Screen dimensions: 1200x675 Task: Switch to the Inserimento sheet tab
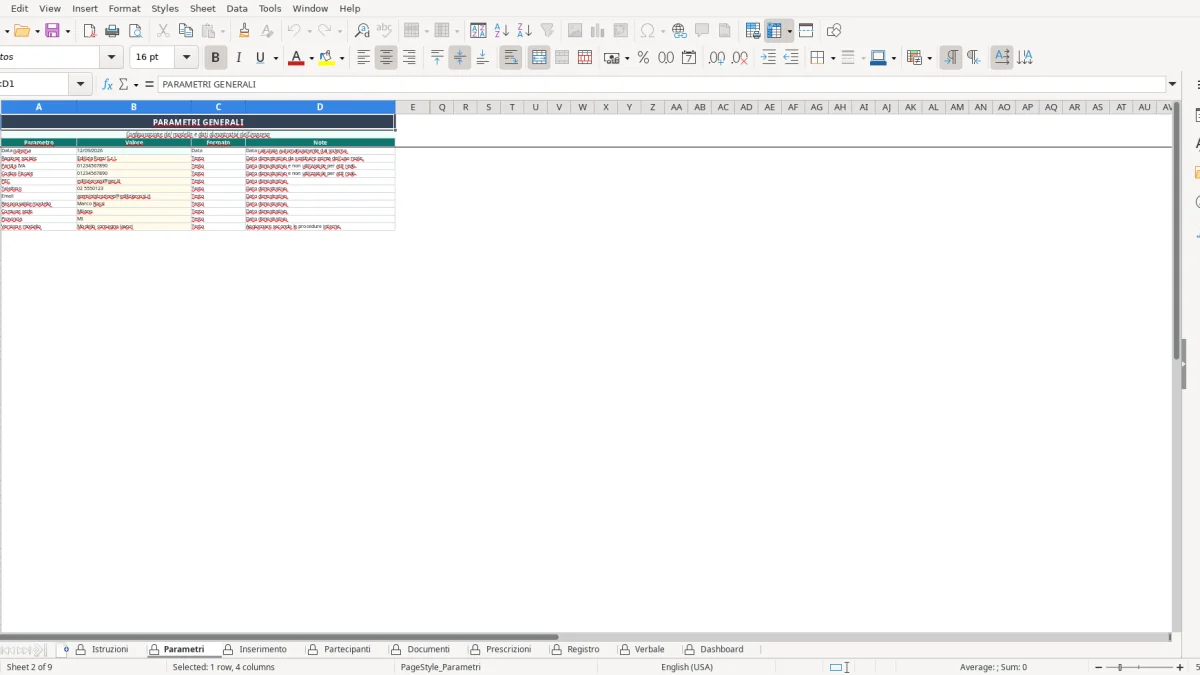coord(263,649)
